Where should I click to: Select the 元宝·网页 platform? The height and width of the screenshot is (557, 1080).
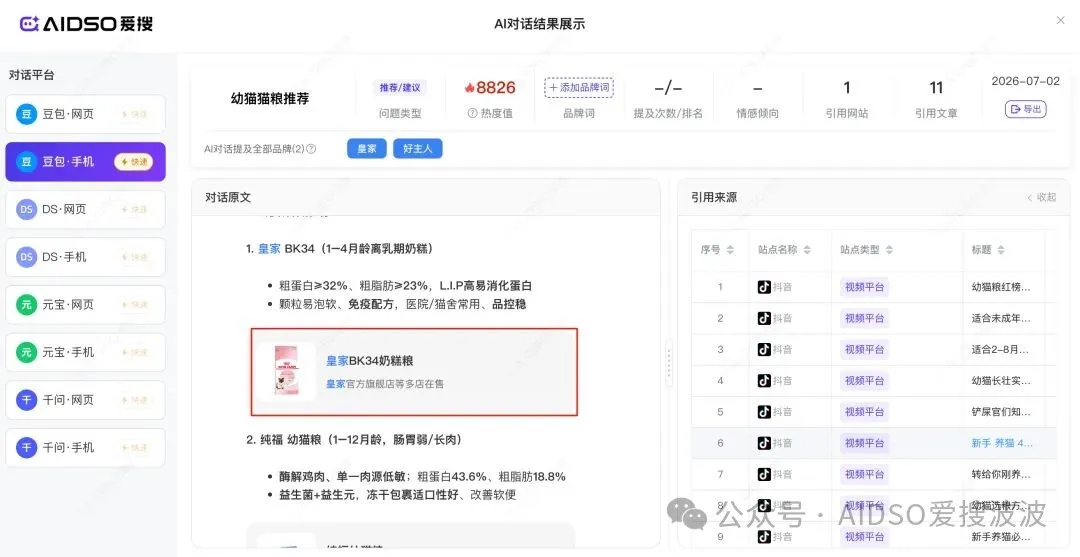[85, 304]
